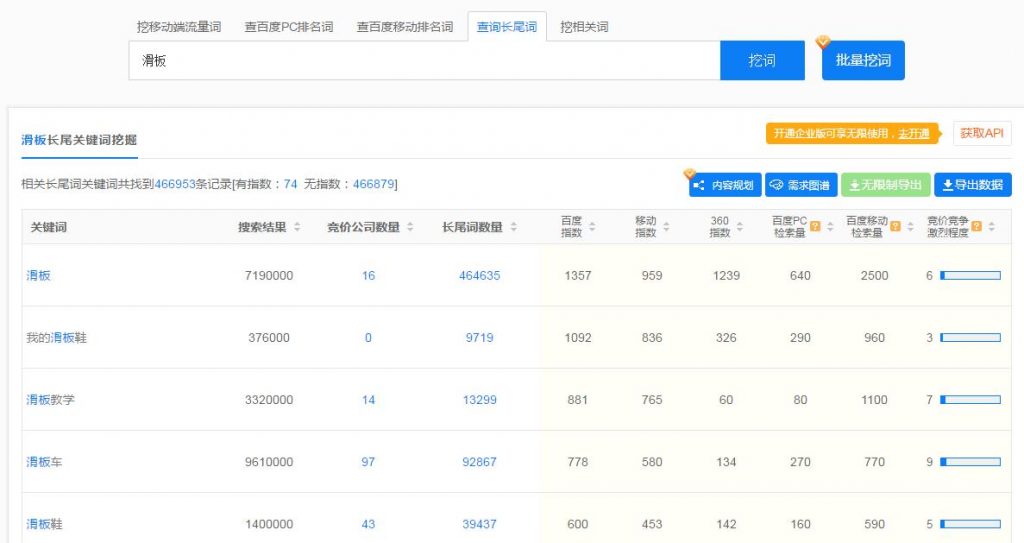Open the 需求图谱 demand graph
This screenshot has height=543, width=1024.
coord(800,185)
